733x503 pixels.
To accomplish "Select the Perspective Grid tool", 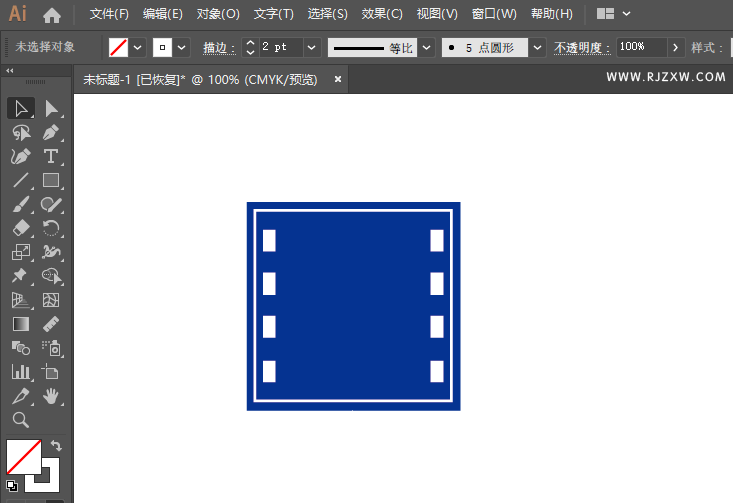I will point(21,300).
